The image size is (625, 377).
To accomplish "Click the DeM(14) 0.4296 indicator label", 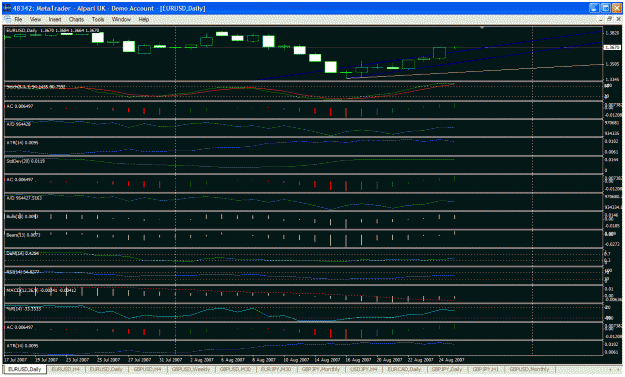I will point(22,253).
